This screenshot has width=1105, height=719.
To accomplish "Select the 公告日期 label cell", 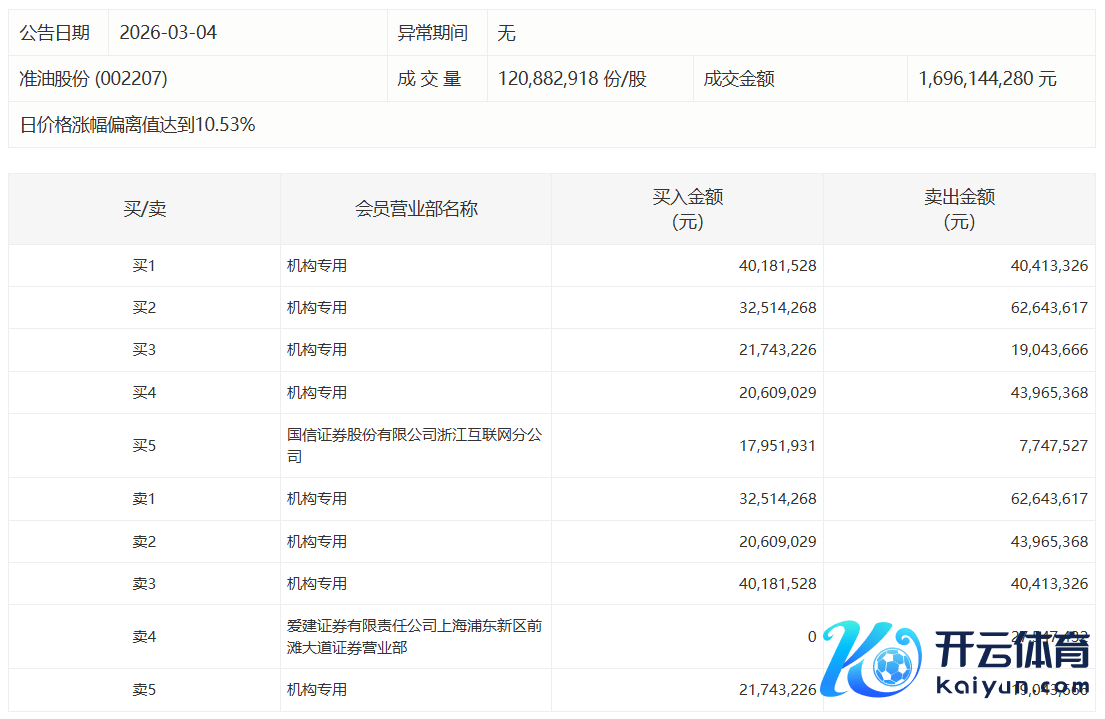I will pyautogui.click(x=55, y=33).
